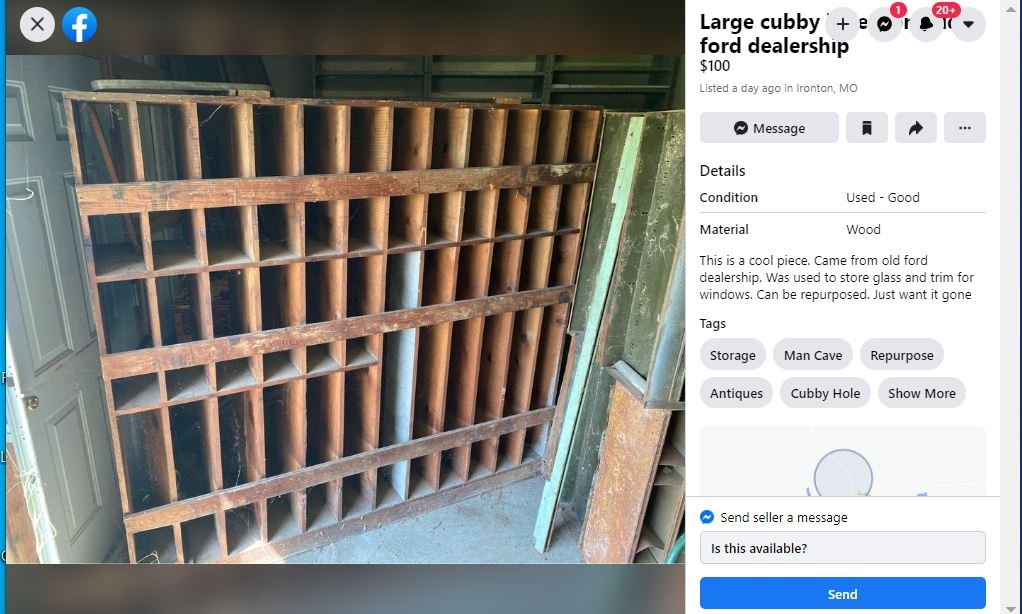Screen dimensions: 1022x614
Task: Select the Antiques tag
Action: [x=736, y=393]
